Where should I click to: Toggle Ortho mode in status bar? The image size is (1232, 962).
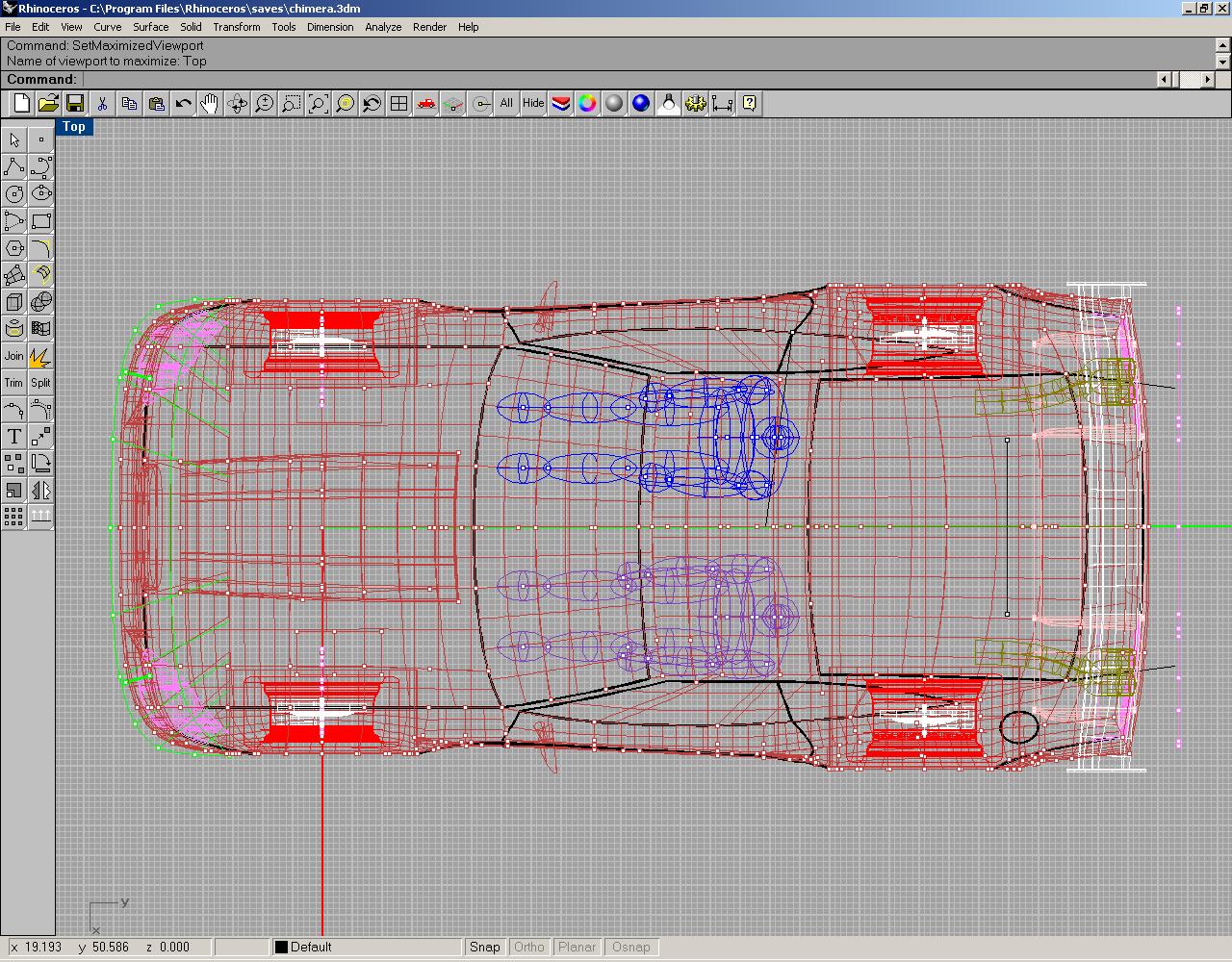click(x=529, y=948)
